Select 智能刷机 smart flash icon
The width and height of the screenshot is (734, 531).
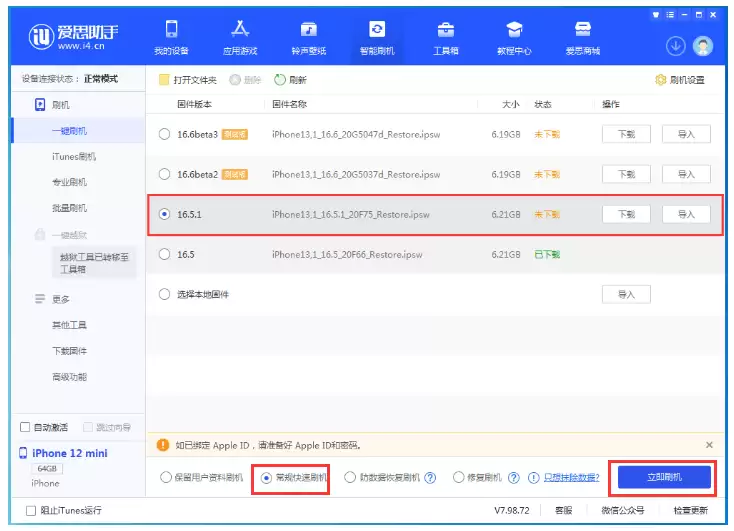tap(377, 29)
